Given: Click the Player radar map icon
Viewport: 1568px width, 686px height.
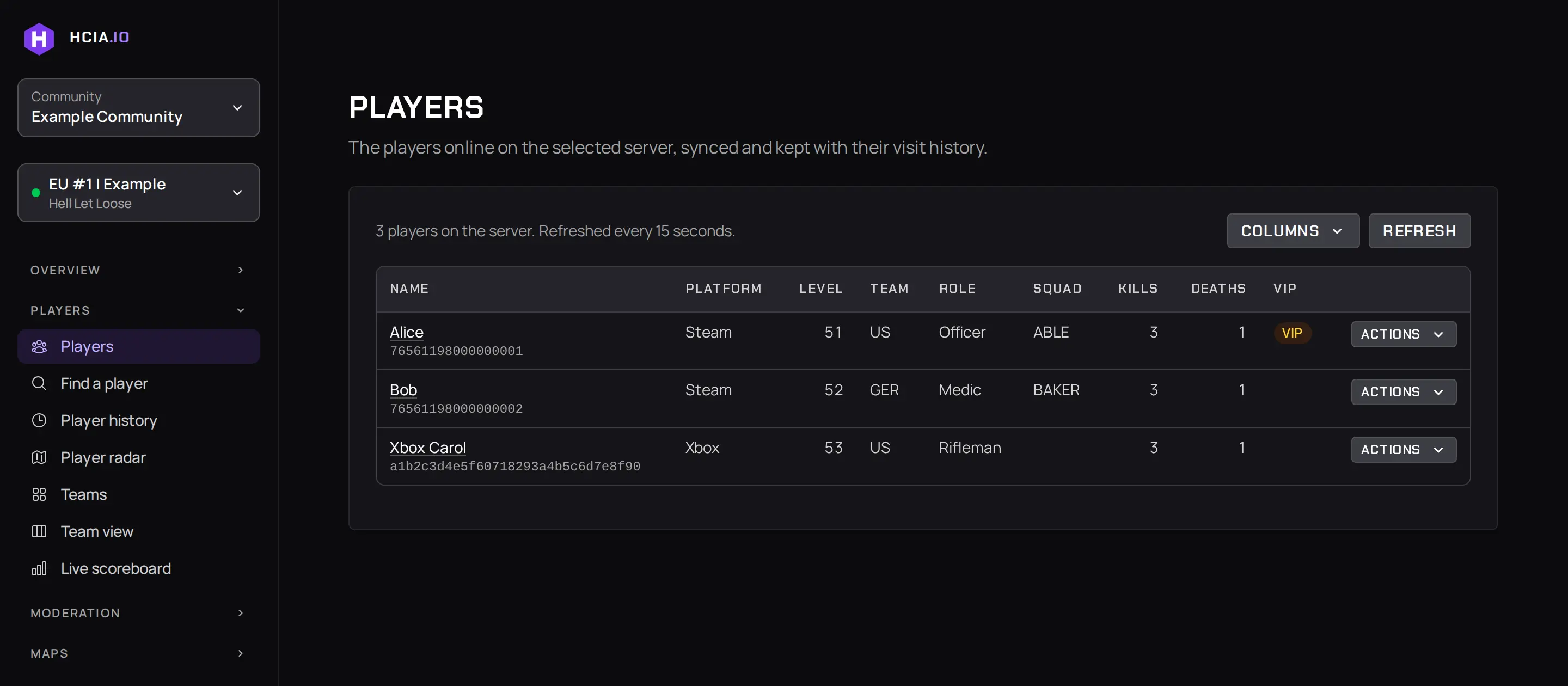Looking at the screenshot, I should coord(39,457).
